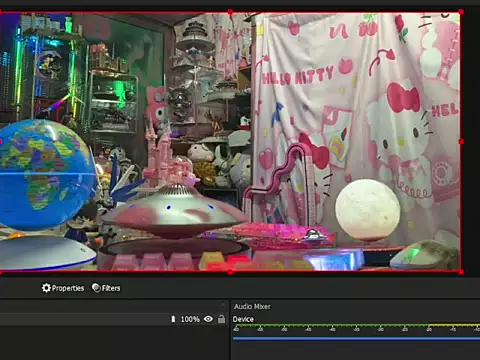This screenshot has height=360, width=480.
Task: Open the Filters dialog for the source
Action: (x=106, y=288)
